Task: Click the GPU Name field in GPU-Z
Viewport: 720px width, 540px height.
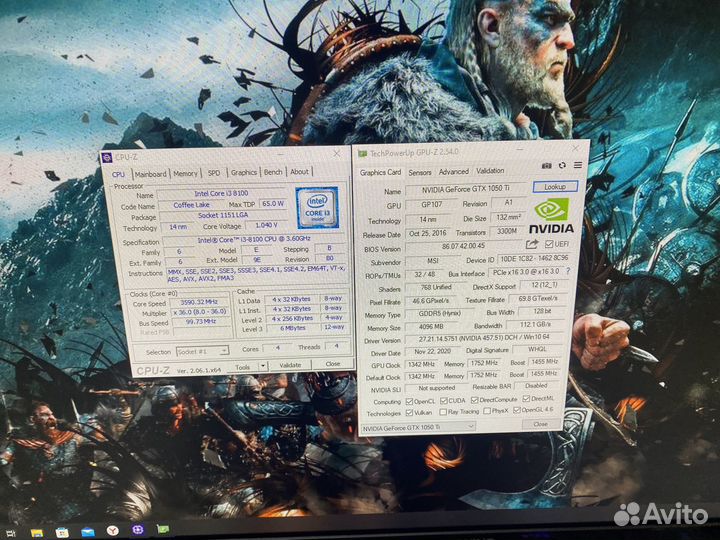Action: click(x=467, y=189)
